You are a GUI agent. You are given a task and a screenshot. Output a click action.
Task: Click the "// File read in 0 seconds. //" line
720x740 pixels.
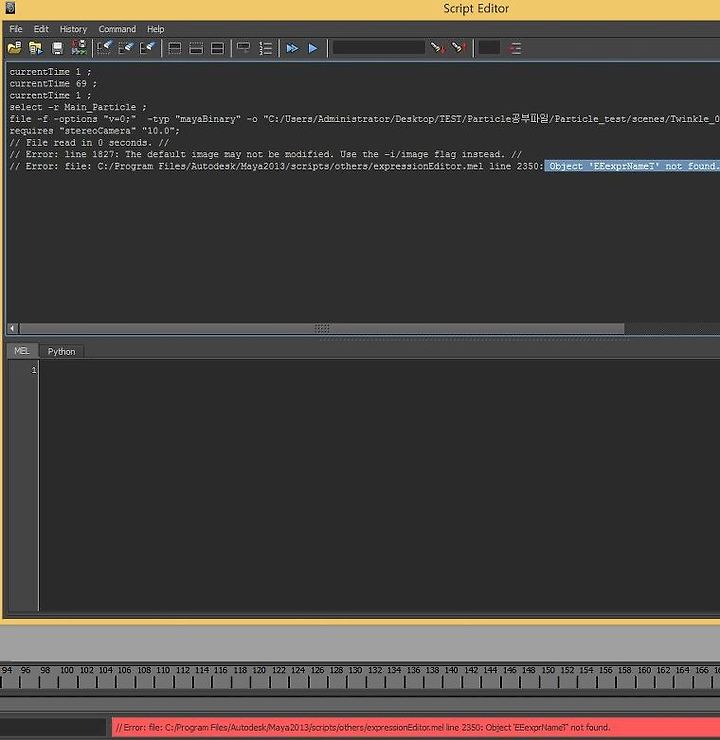click(89, 143)
